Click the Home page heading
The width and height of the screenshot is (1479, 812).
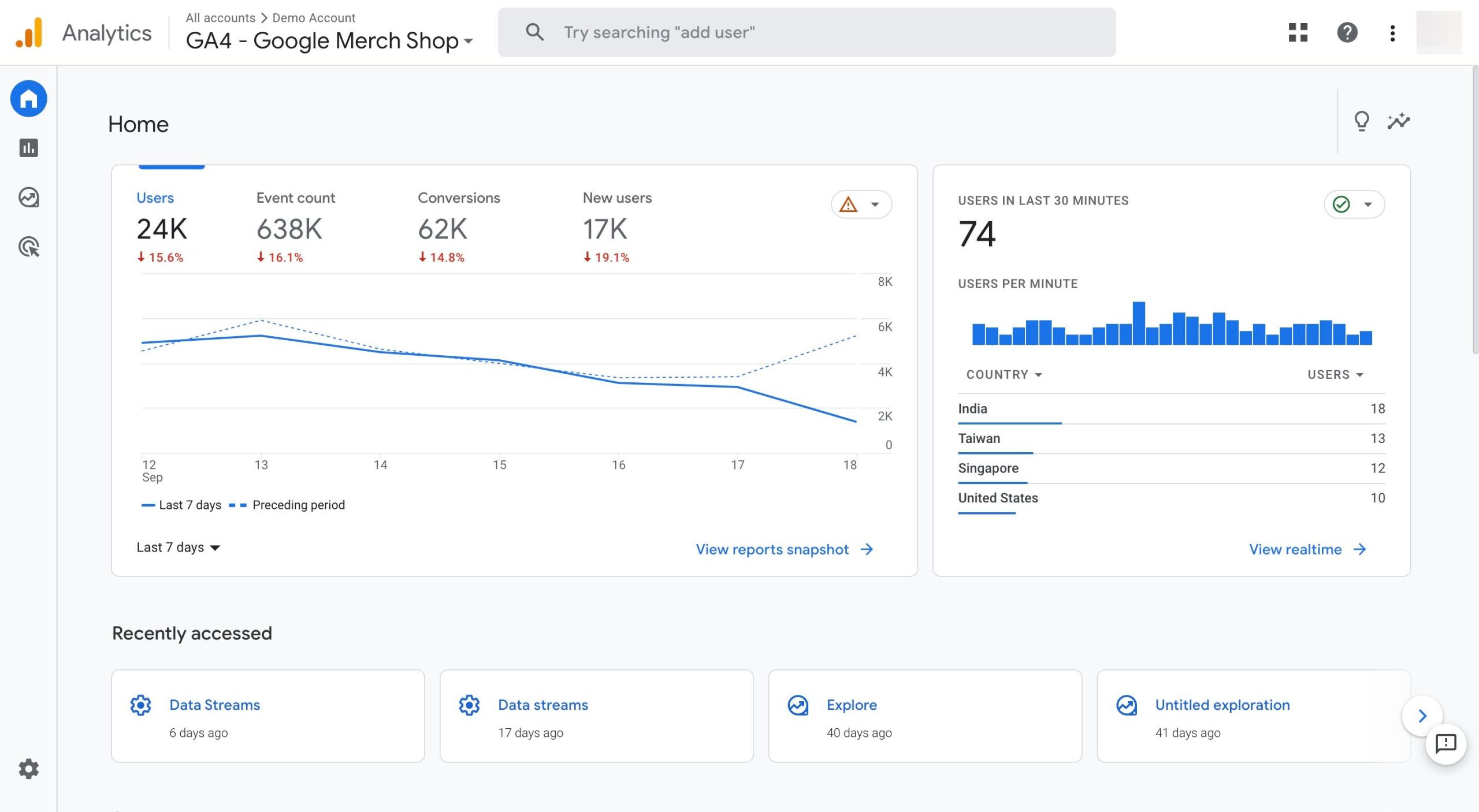[138, 124]
